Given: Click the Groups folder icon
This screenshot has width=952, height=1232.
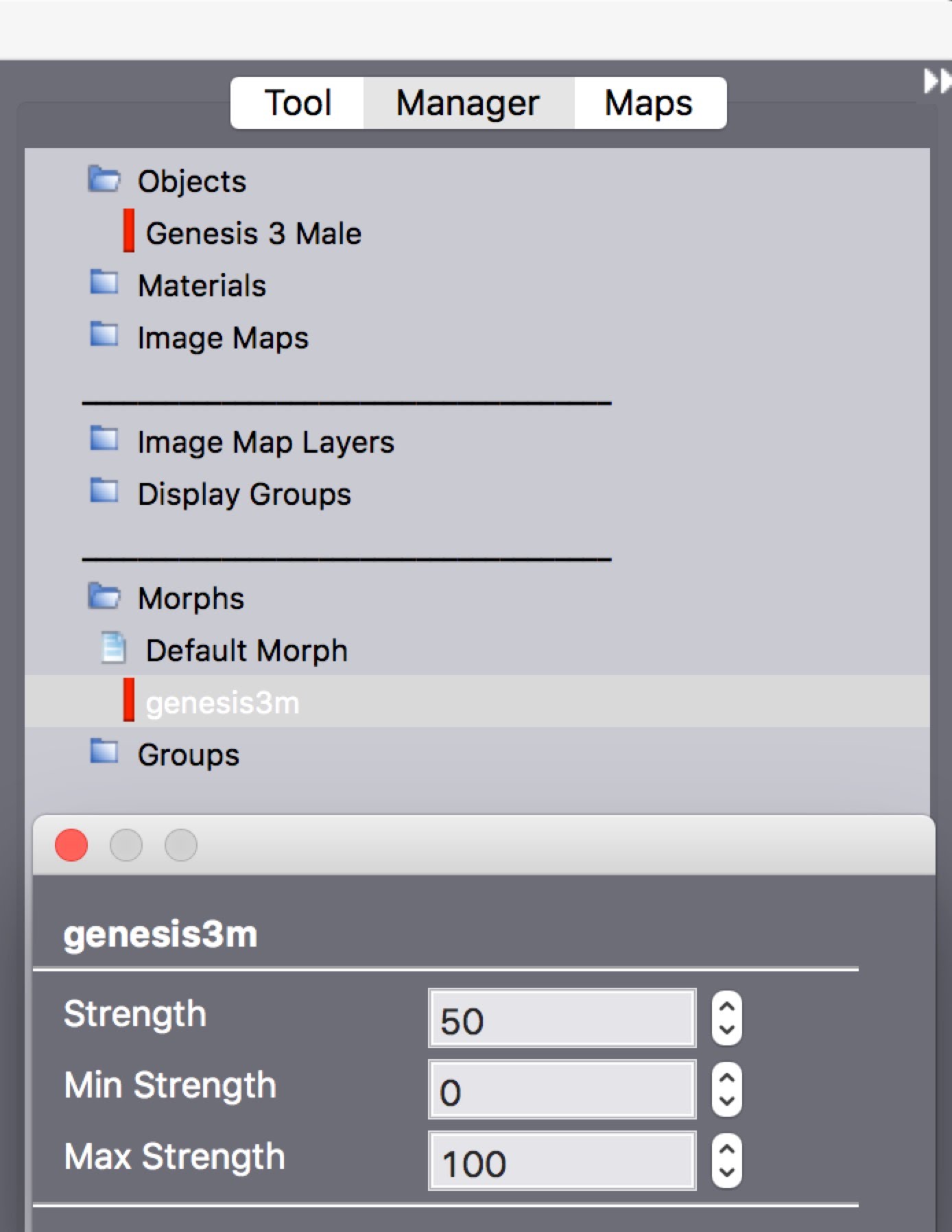Looking at the screenshot, I should pyautogui.click(x=104, y=752).
